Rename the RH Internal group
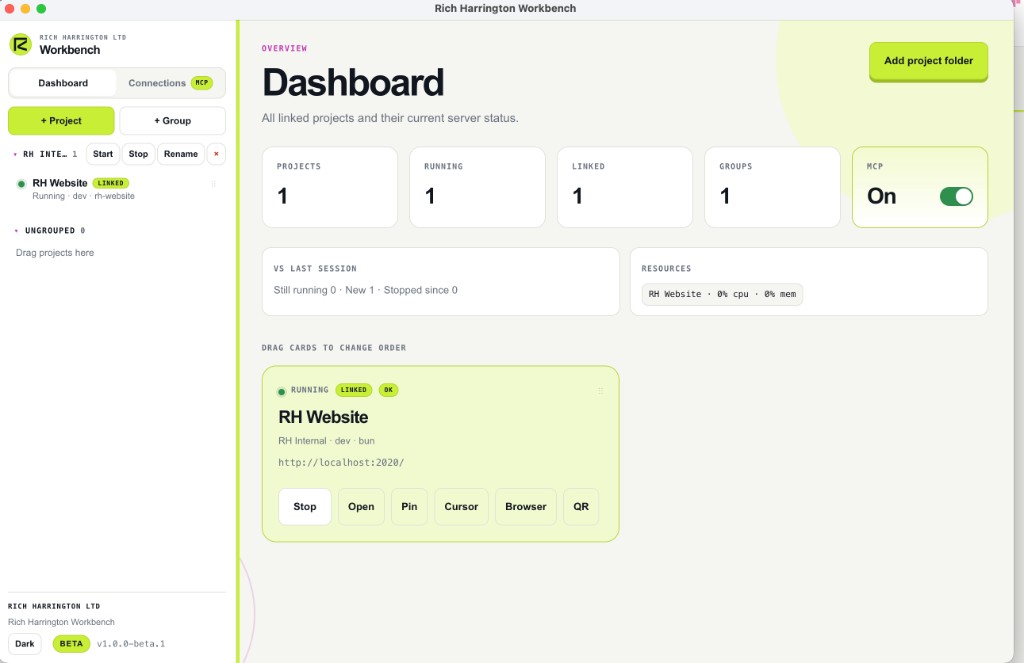The image size is (1024, 663). (180, 154)
